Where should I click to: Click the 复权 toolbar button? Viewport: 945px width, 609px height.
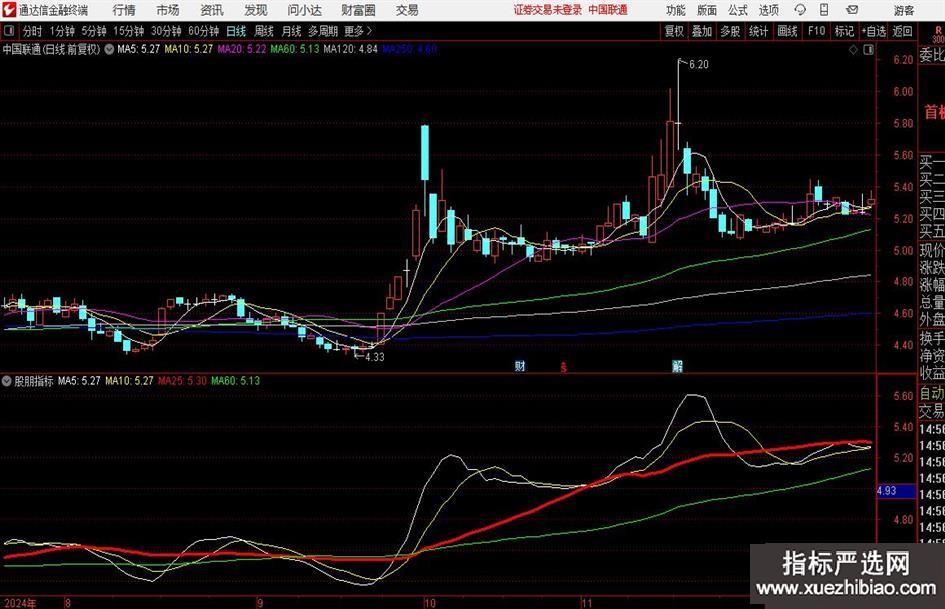click(674, 31)
